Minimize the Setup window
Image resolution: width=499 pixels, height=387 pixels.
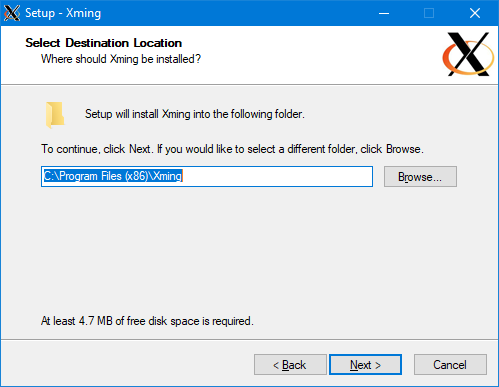384,13
